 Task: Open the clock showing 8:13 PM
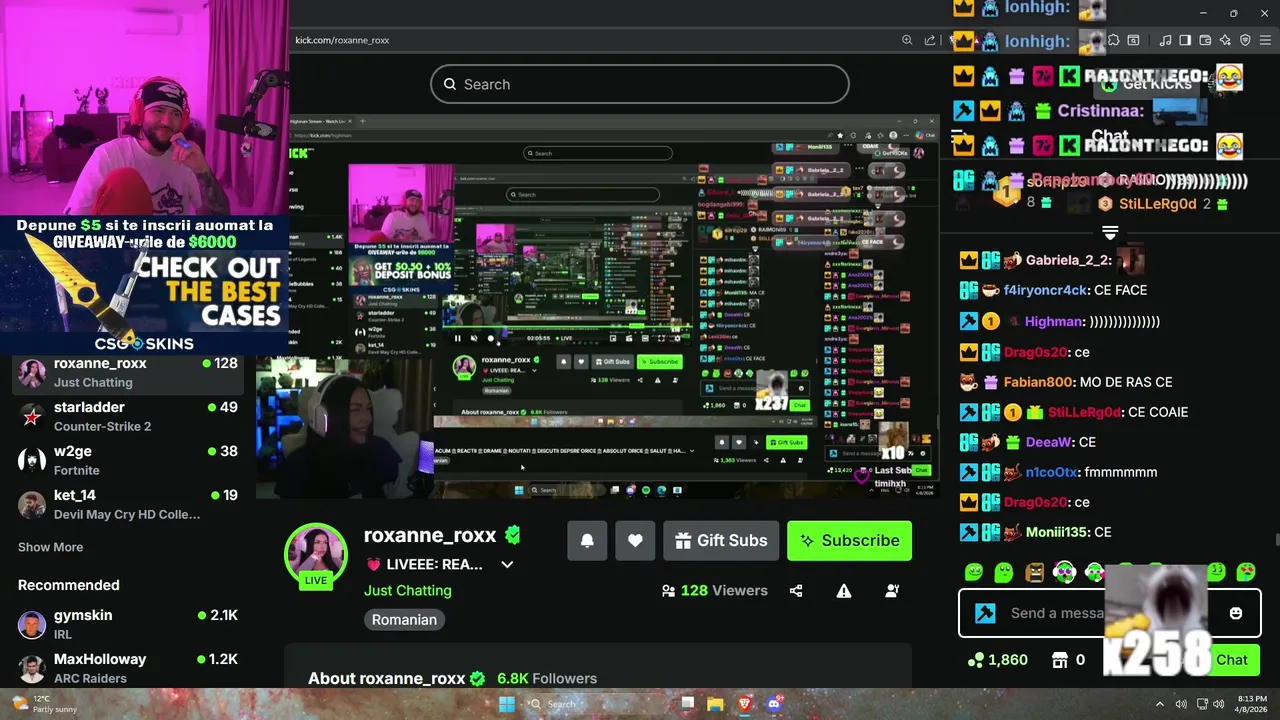pyautogui.click(x=1252, y=704)
